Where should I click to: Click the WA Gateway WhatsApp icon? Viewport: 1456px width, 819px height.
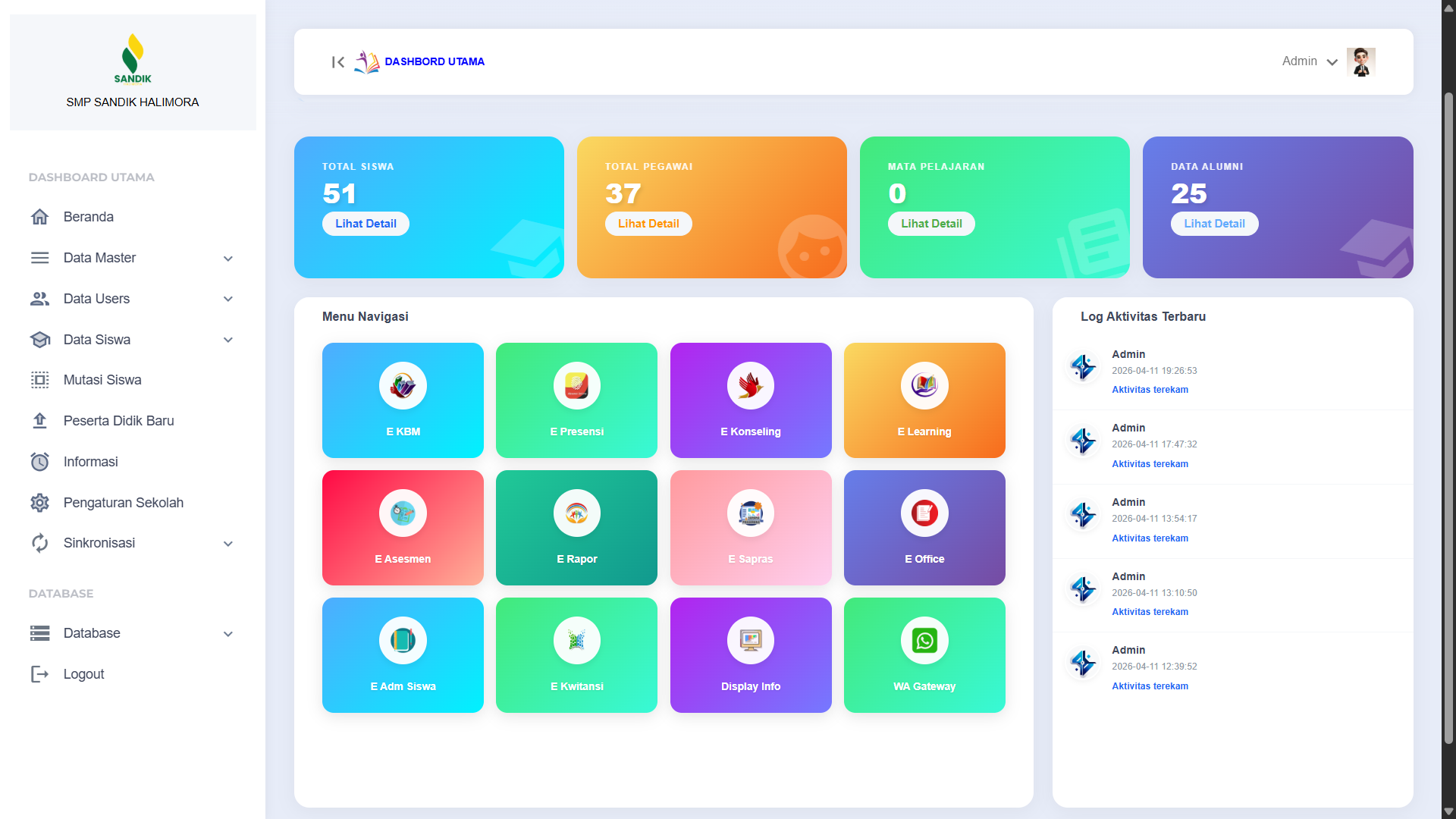coord(924,640)
